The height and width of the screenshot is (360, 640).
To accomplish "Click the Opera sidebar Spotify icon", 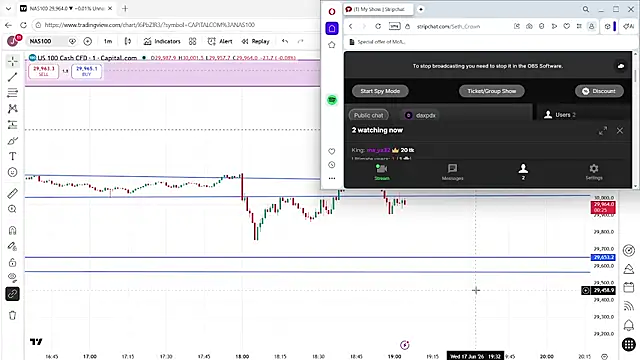I will [332, 100].
